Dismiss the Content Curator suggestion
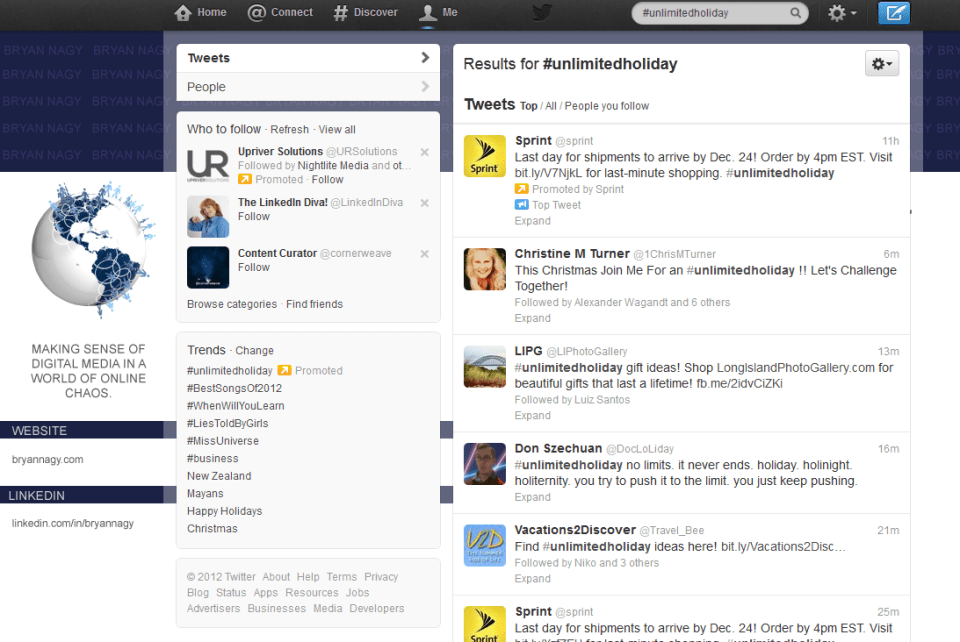 click(425, 254)
